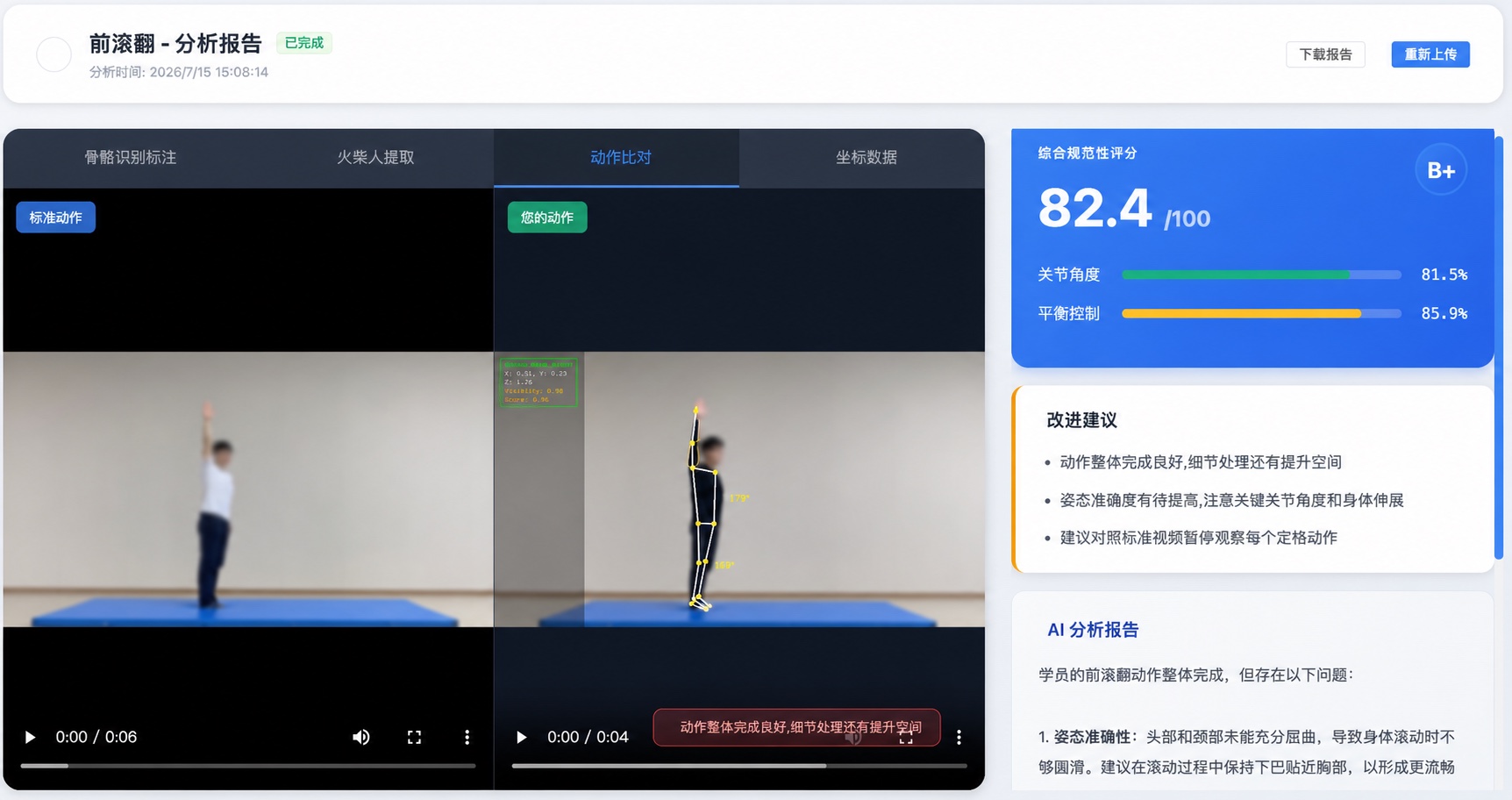The image size is (1512, 800).
Task: Click the 下载报告 button
Action: pos(1325,54)
